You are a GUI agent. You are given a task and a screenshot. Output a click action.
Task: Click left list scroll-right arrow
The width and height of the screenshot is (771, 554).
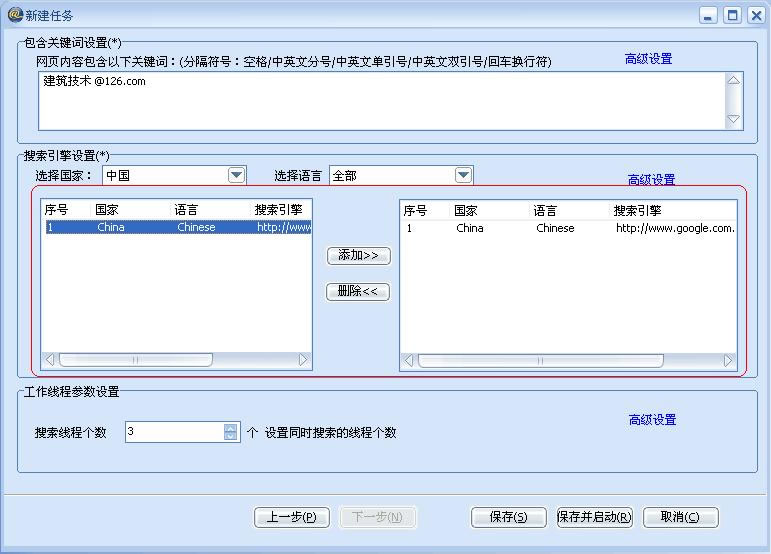point(303,360)
